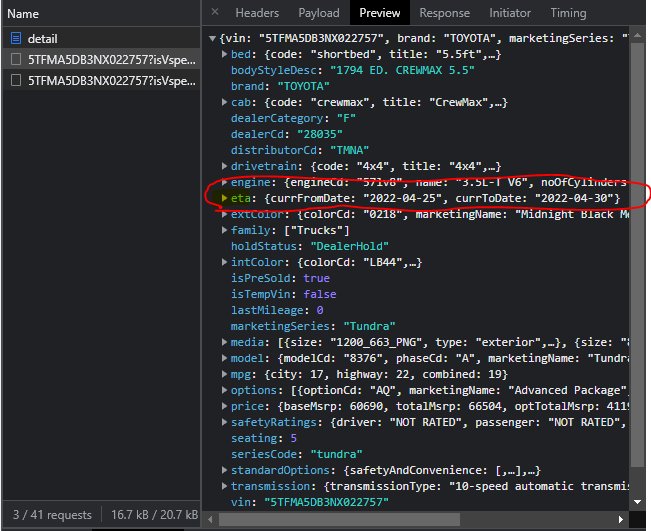Expand the drivetrain object
The width and height of the screenshot is (651, 531).
pyautogui.click(x=224, y=166)
